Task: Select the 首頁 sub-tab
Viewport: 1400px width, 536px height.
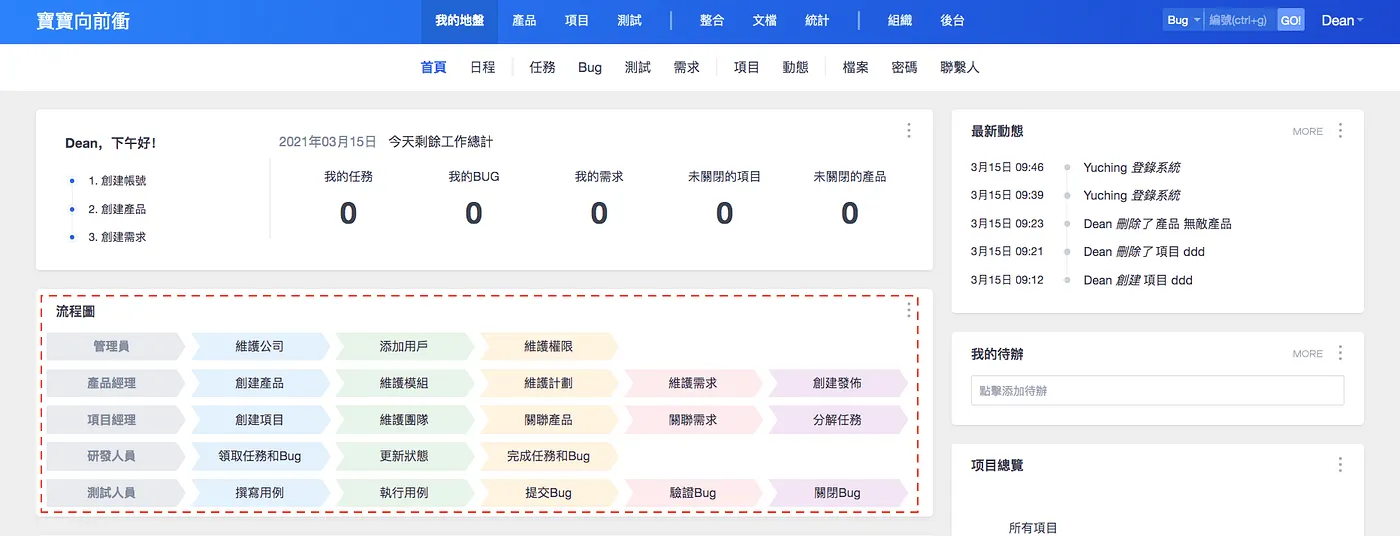Action: point(434,67)
